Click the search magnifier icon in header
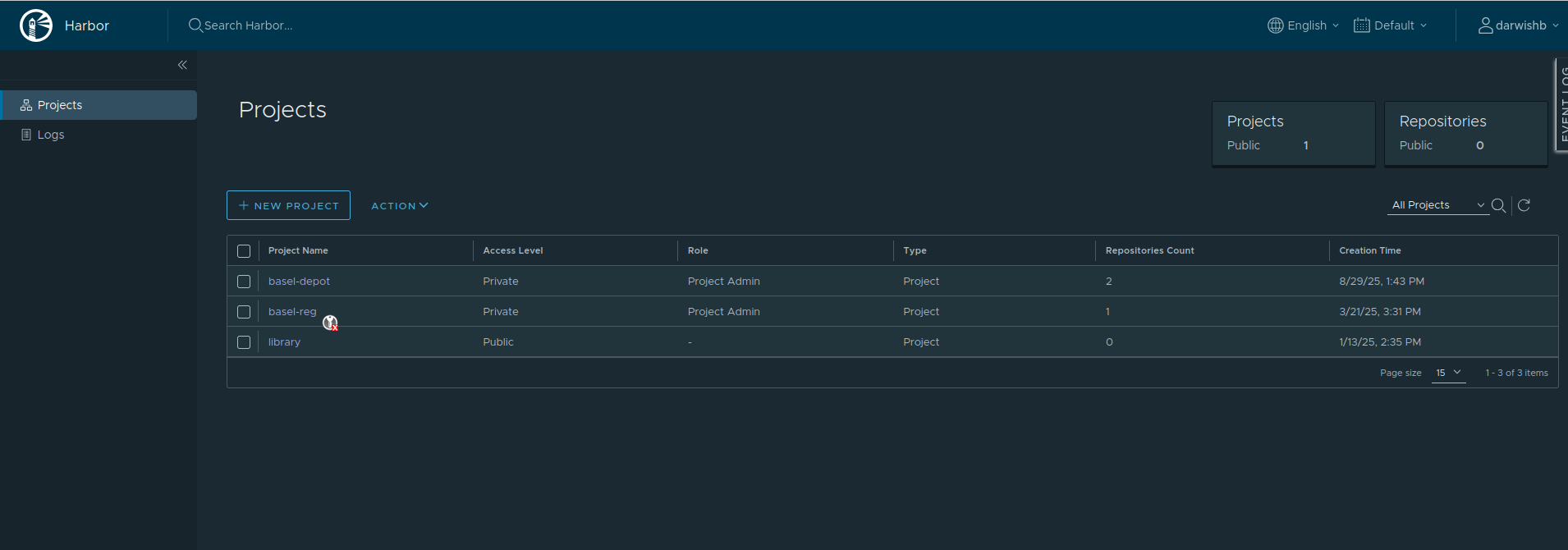 pos(195,25)
